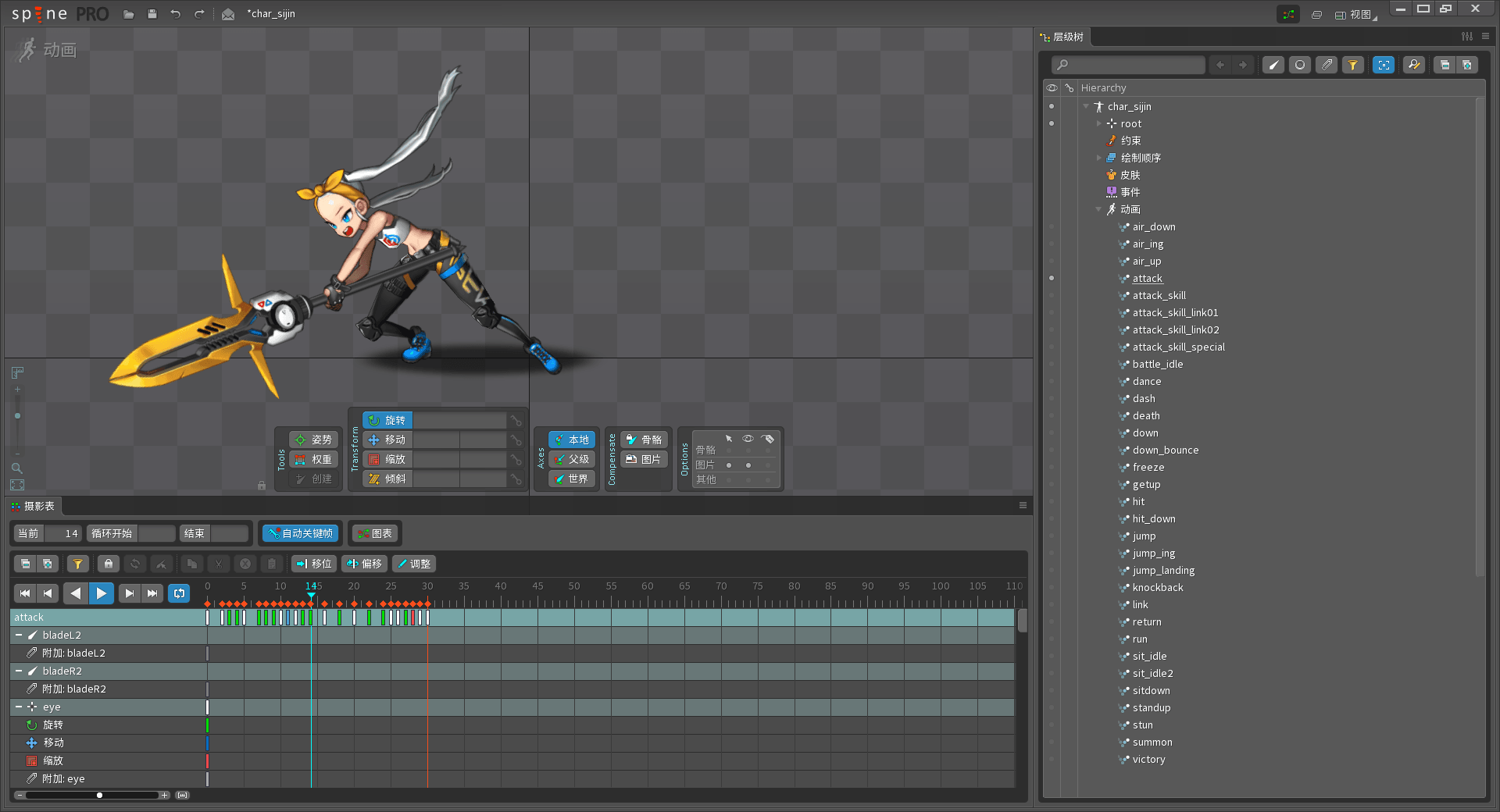Key the rotation using its key icon
The width and height of the screenshot is (1500, 812).
point(516,420)
